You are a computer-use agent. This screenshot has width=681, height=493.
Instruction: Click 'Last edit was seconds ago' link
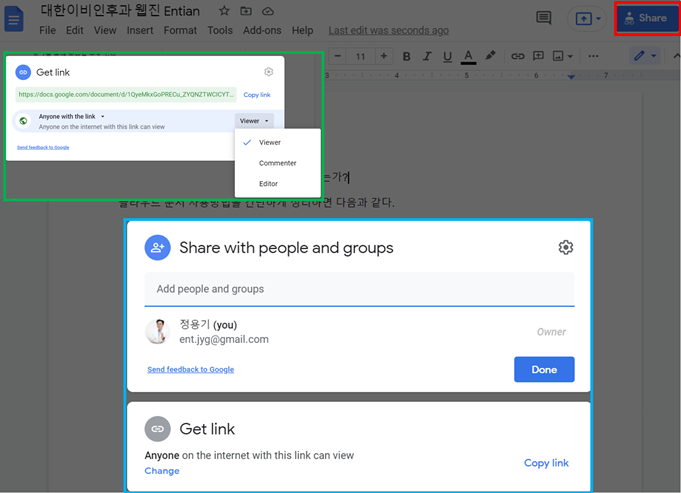[x=388, y=30]
